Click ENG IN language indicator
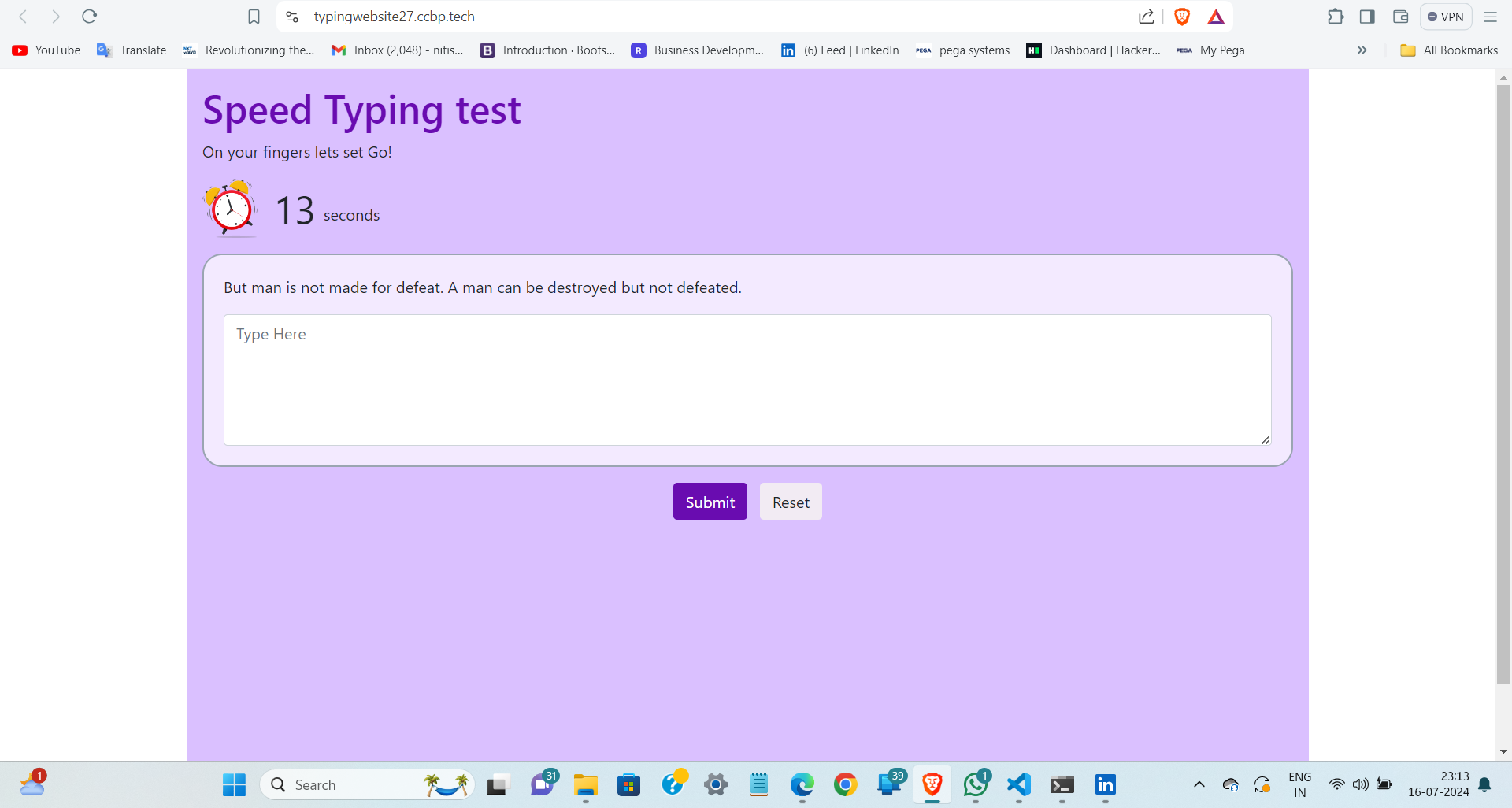The image size is (1512, 808). coord(1300,784)
